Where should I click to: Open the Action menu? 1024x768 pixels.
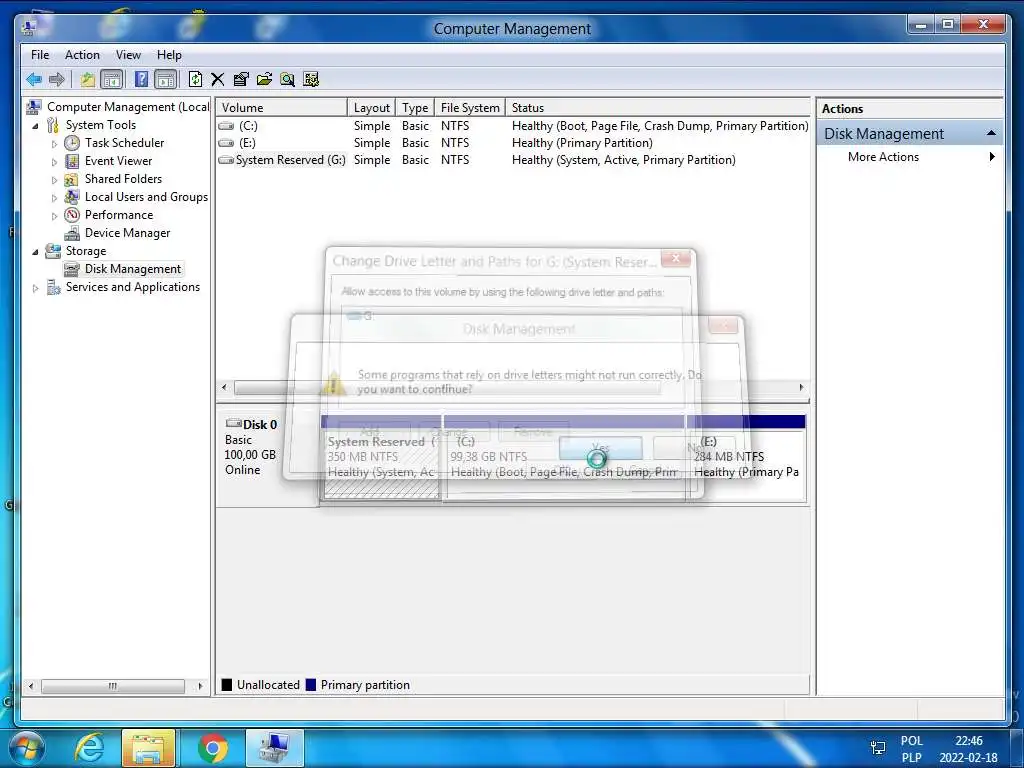point(82,55)
